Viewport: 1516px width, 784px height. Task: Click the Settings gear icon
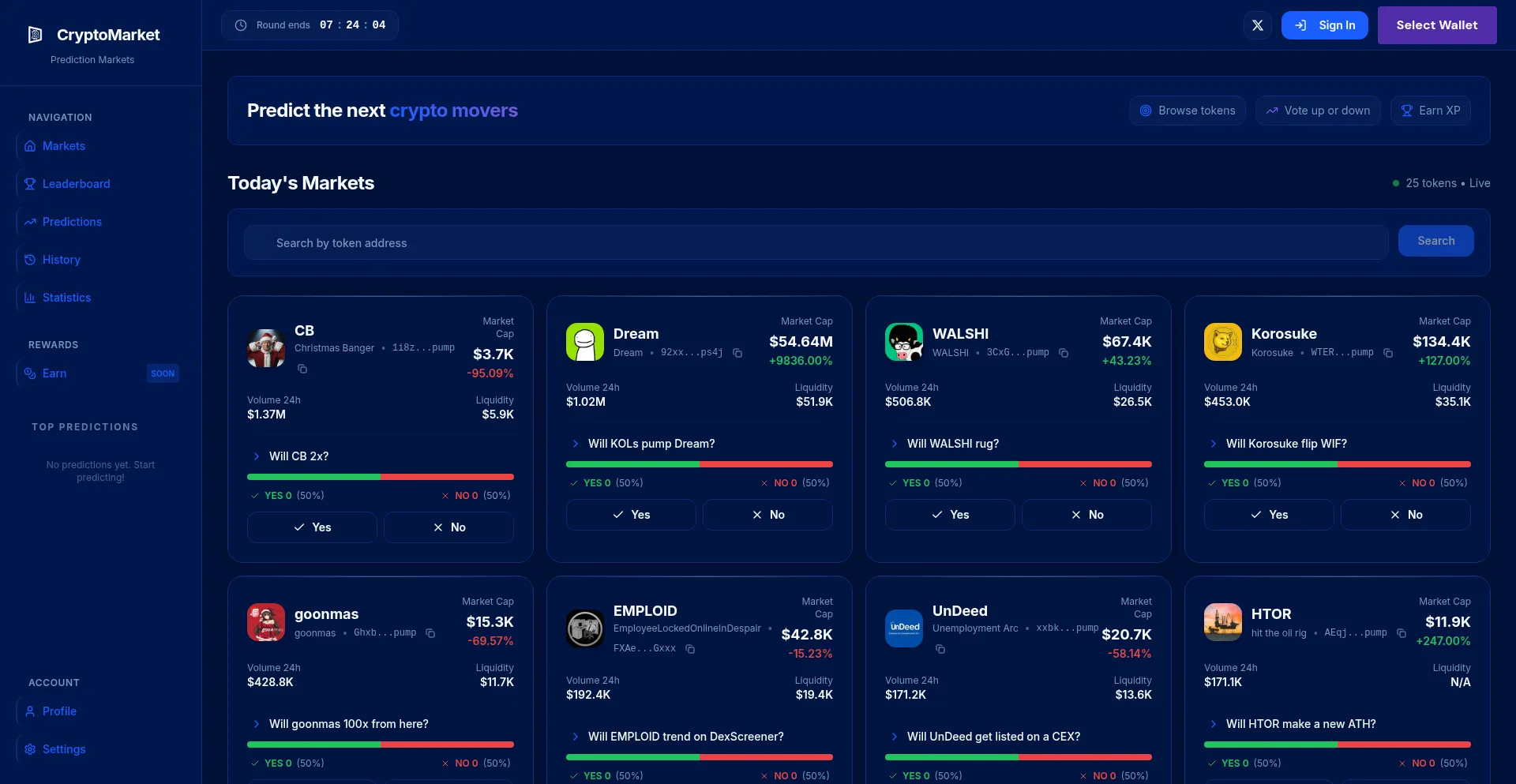[30, 749]
